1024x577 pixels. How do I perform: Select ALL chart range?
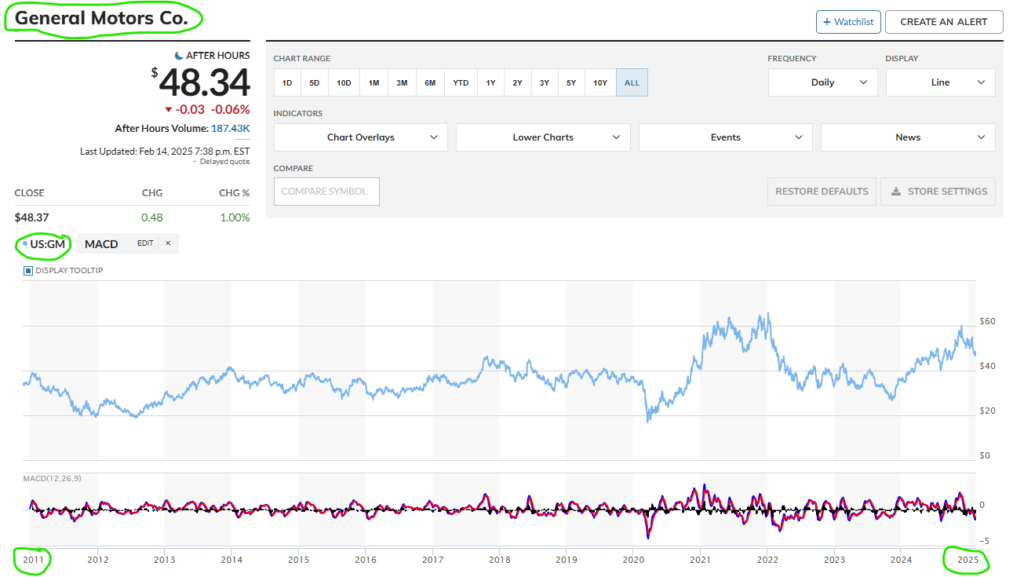click(x=632, y=83)
